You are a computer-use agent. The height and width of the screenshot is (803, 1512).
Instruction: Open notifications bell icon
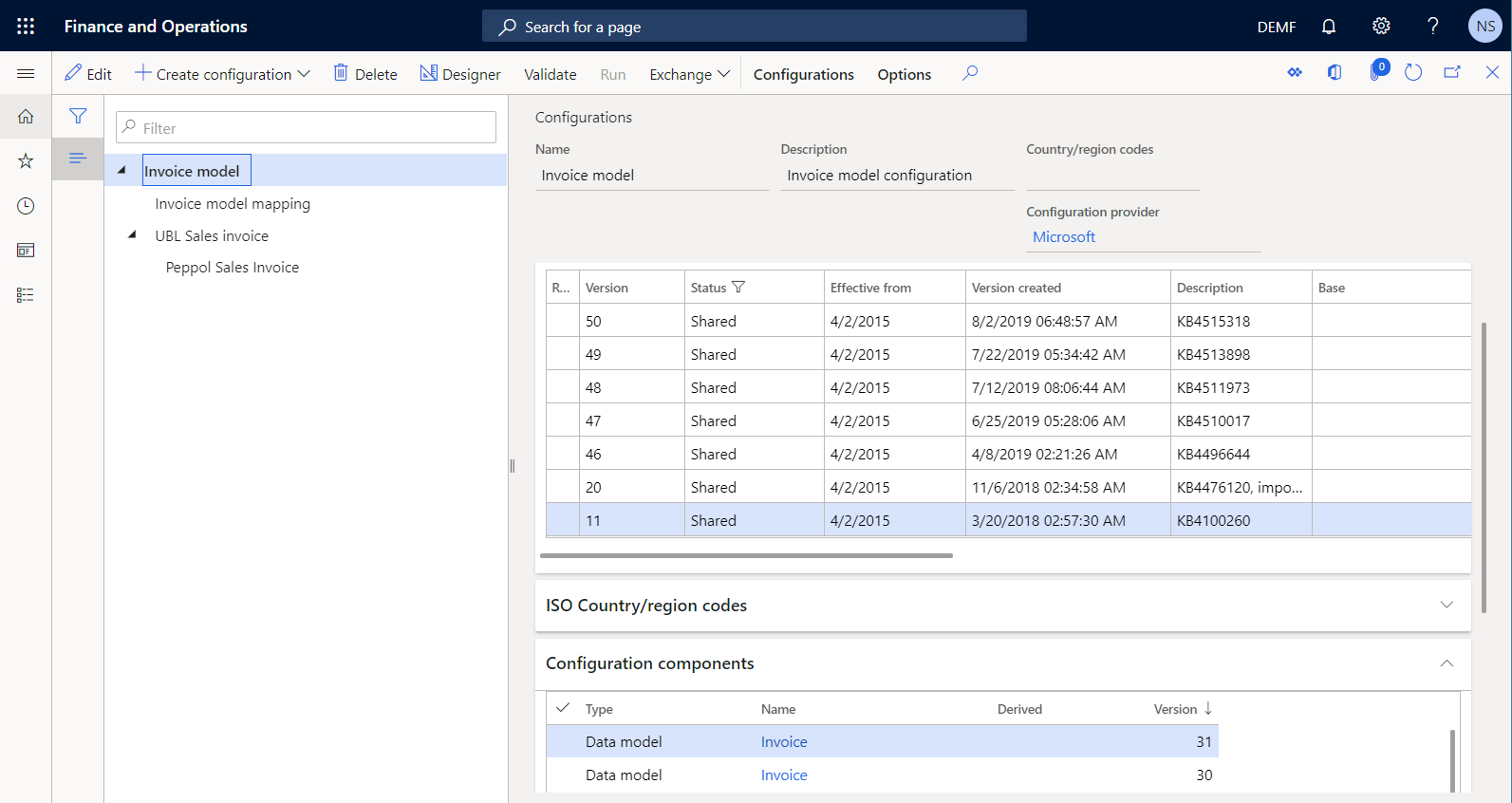pyautogui.click(x=1329, y=27)
